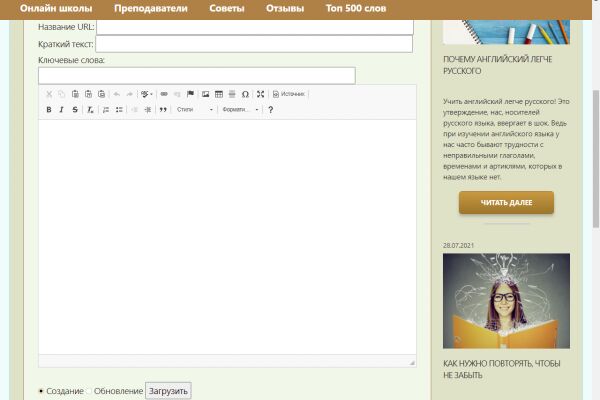Open the Онлайн школы menu item
The image size is (600, 400).
[x=56, y=8]
